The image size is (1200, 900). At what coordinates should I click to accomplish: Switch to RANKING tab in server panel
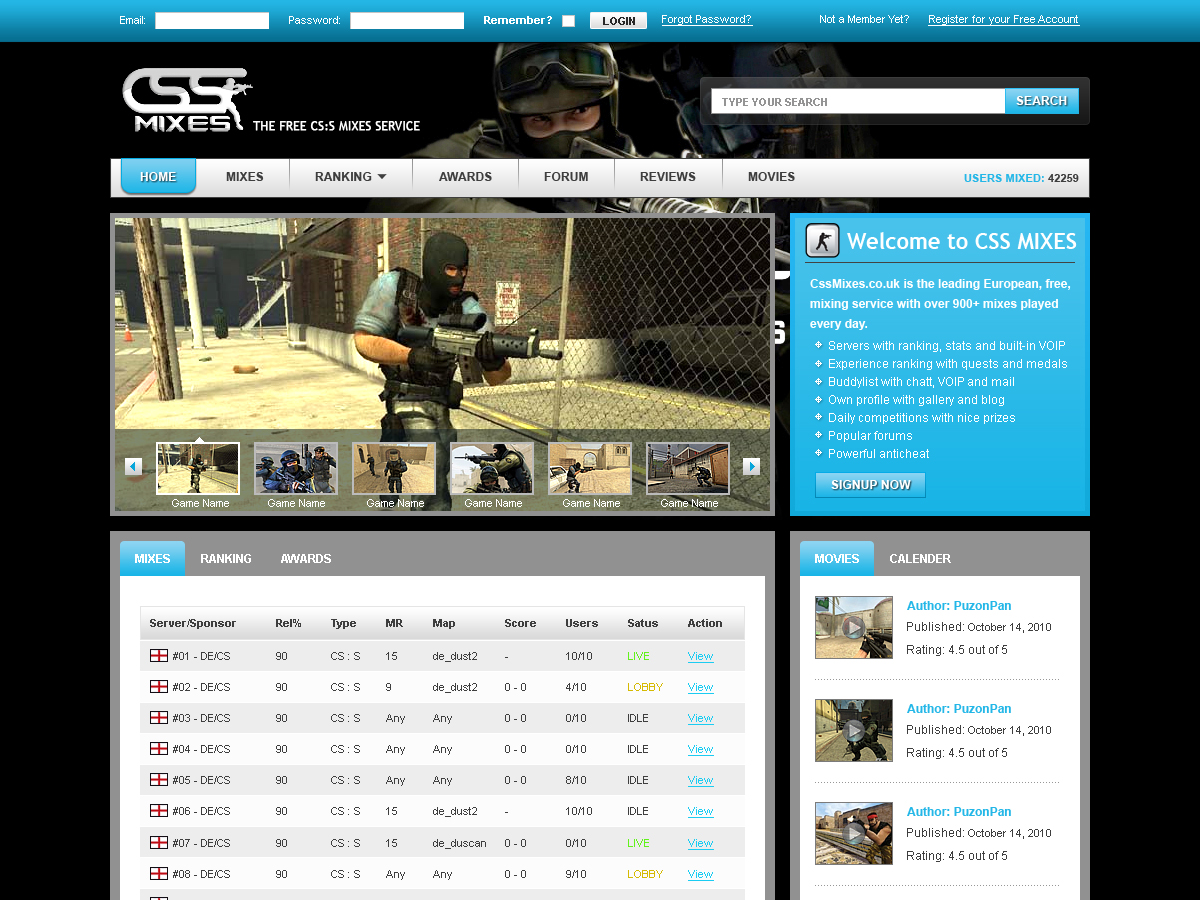[226, 559]
